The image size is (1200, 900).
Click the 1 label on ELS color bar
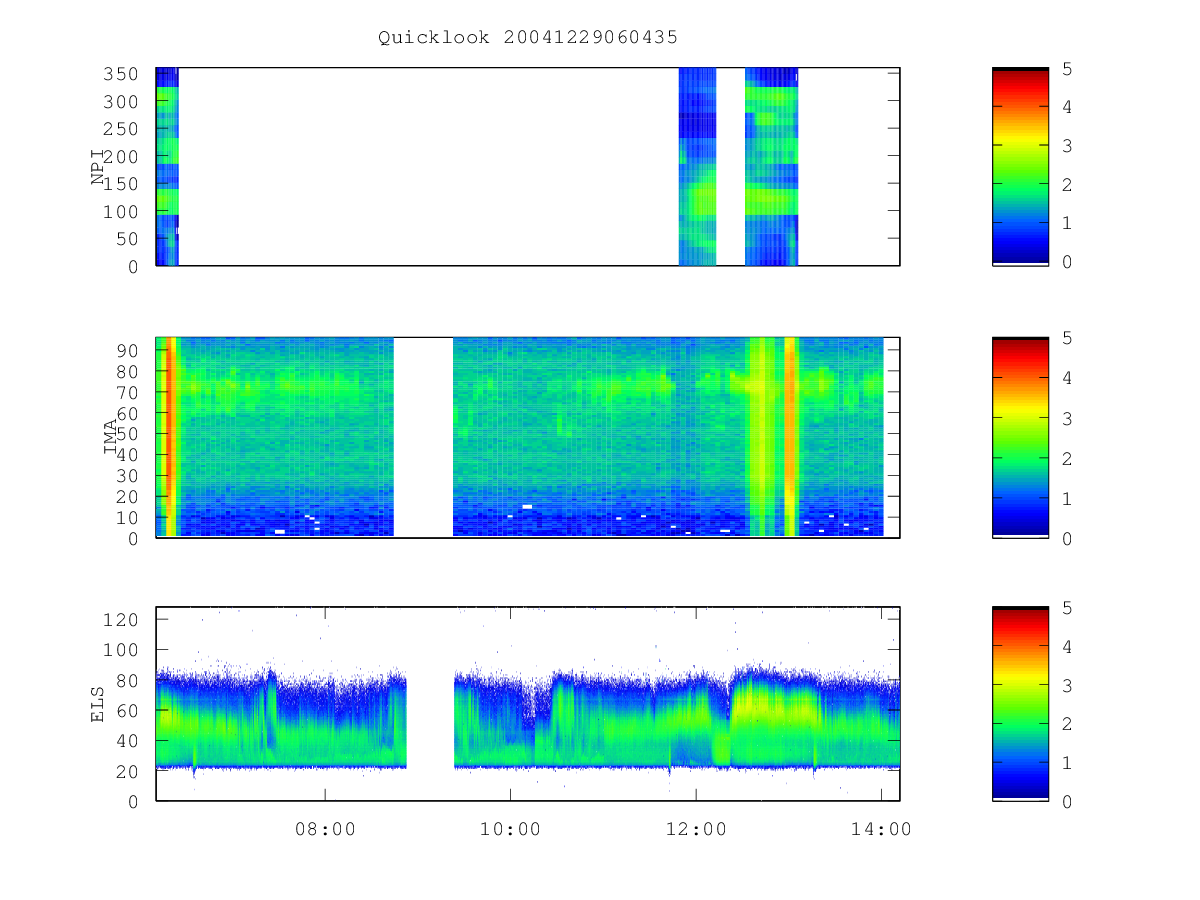point(1065,763)
